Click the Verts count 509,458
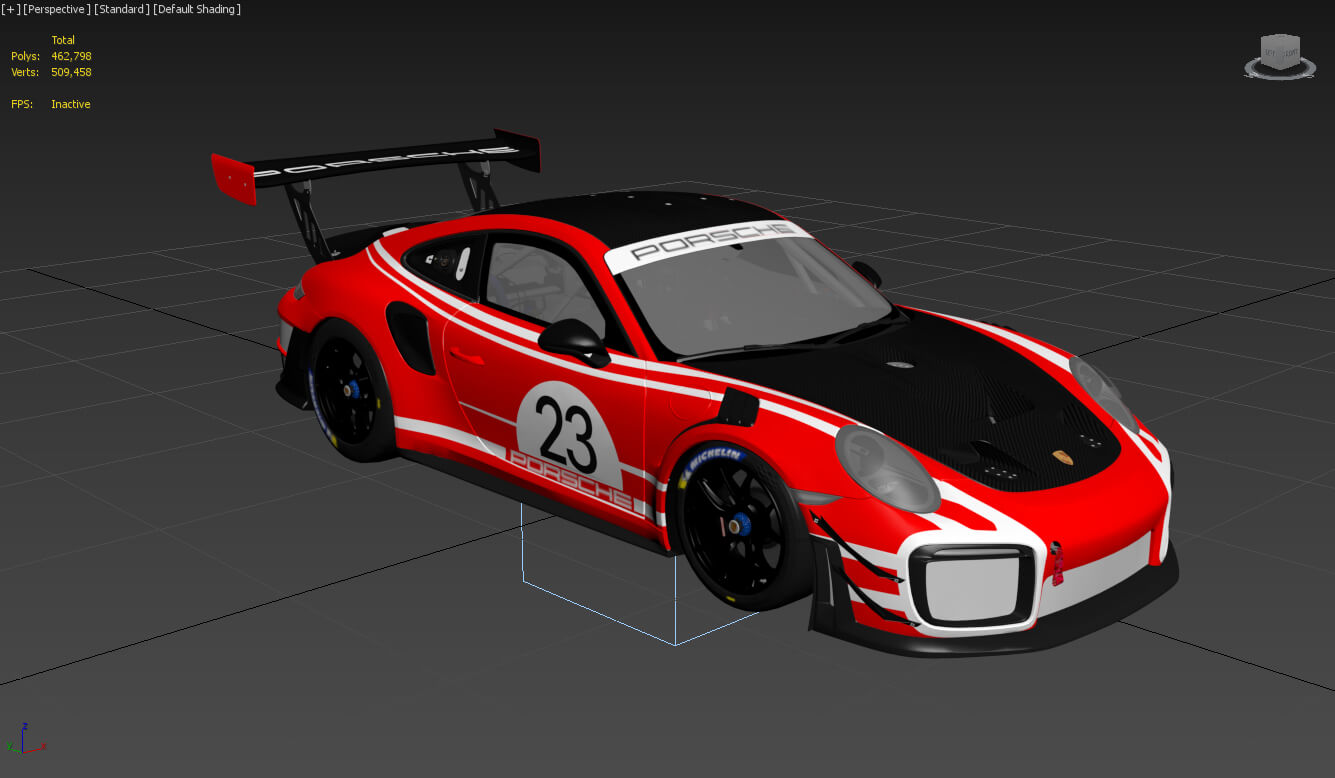This screenshot has width=1335, height=778. pyautogui.click(x=71, y=72)
